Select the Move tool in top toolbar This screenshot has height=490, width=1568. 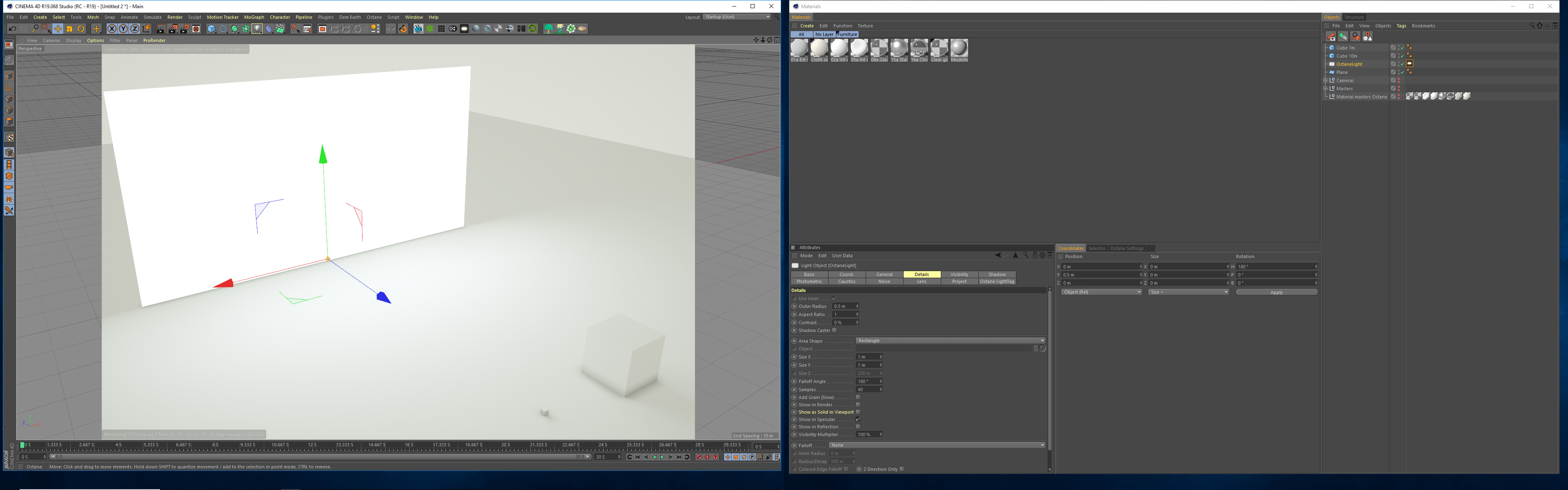[x=58, y=29]
